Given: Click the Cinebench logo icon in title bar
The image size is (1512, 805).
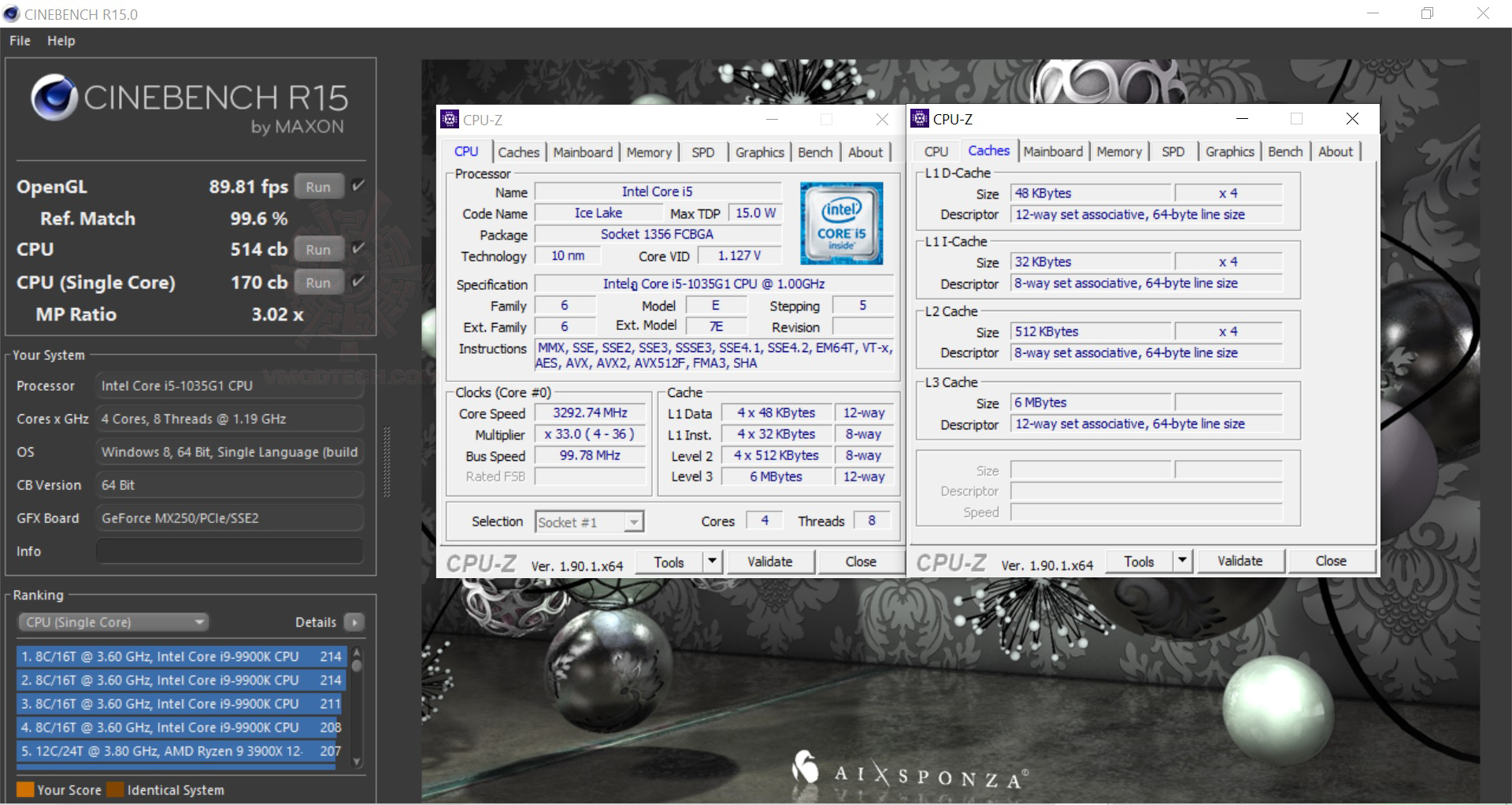Looking at the screenshot, I should [11, 14].
